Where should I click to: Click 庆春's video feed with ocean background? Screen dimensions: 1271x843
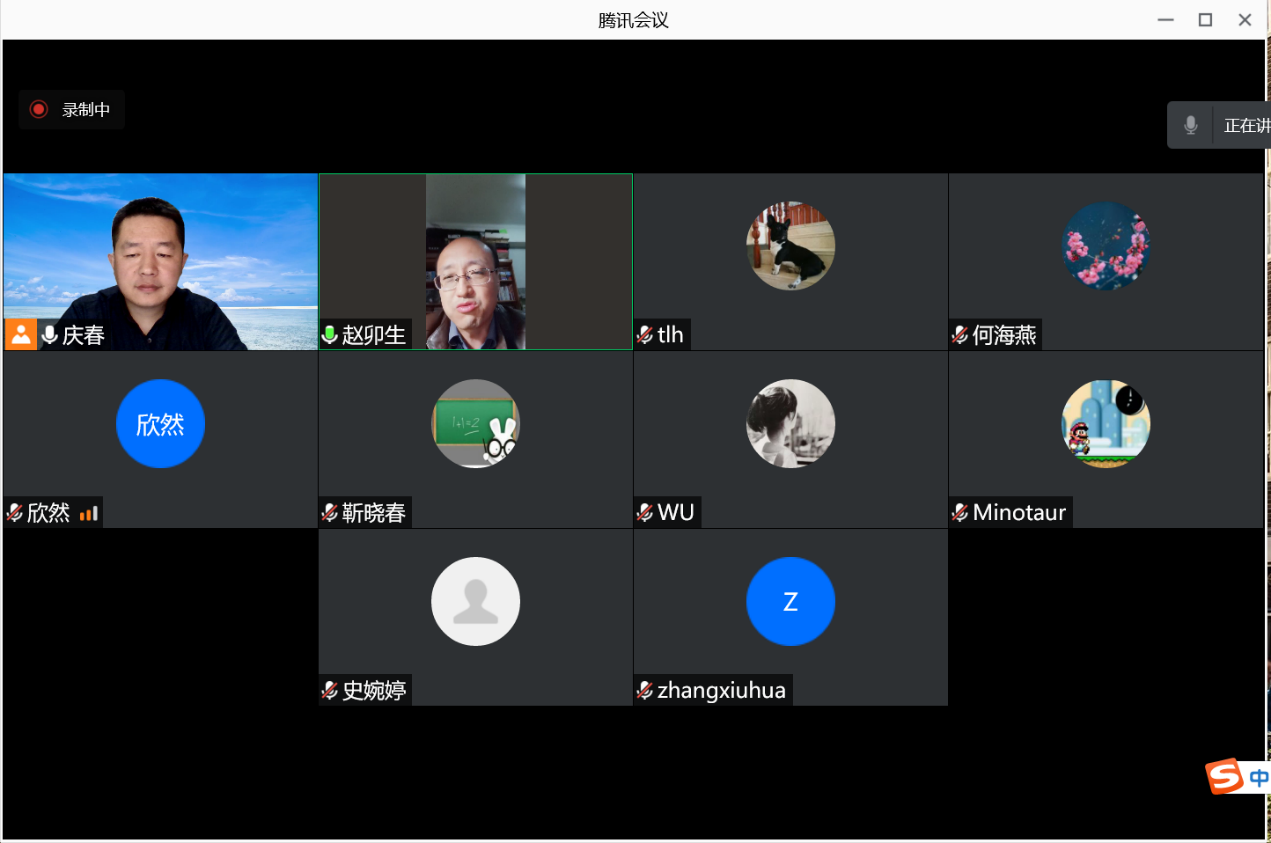coord(160,250)
